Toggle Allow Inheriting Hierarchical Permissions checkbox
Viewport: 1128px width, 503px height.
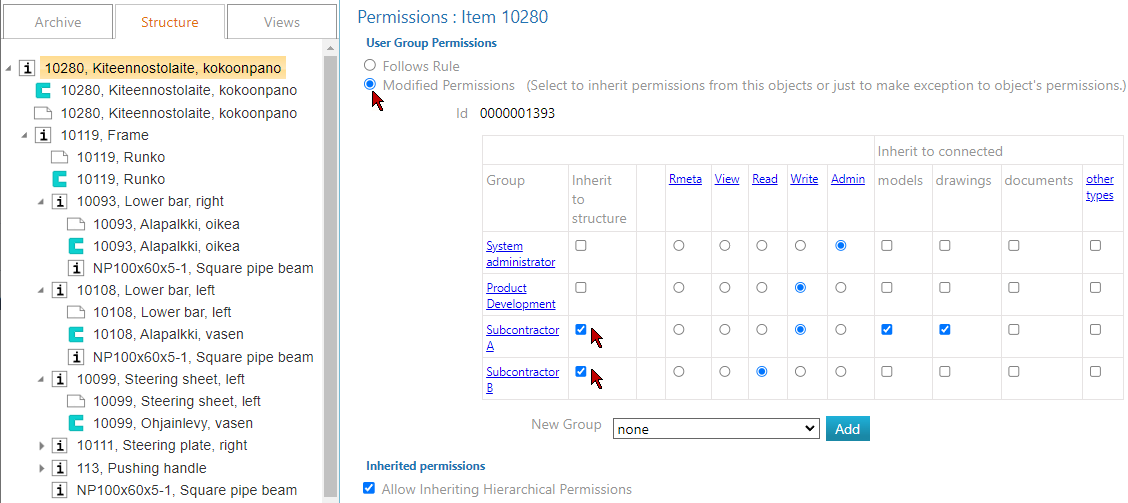click(x=370, y=489)
